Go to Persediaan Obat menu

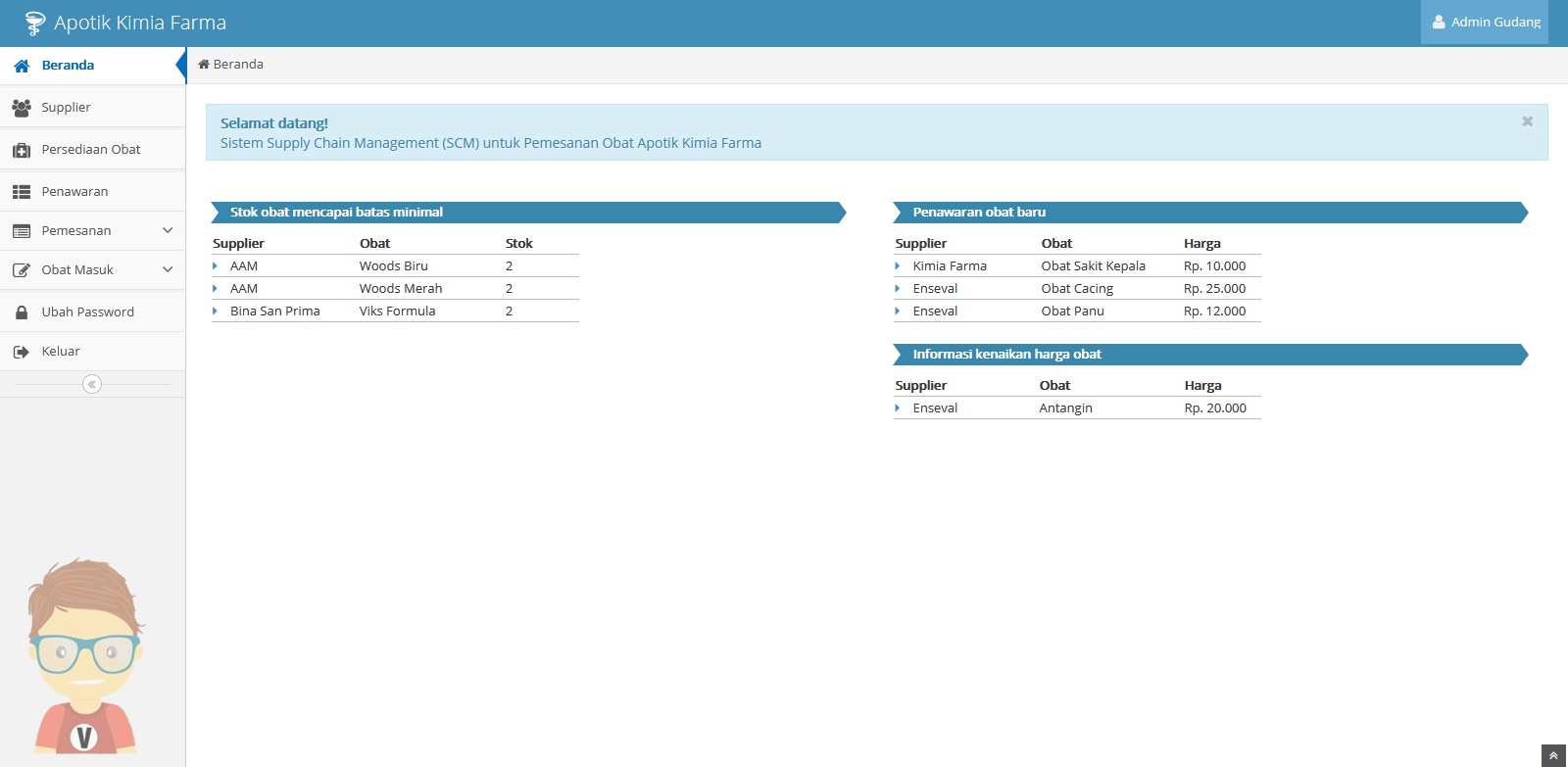[92, 150]
